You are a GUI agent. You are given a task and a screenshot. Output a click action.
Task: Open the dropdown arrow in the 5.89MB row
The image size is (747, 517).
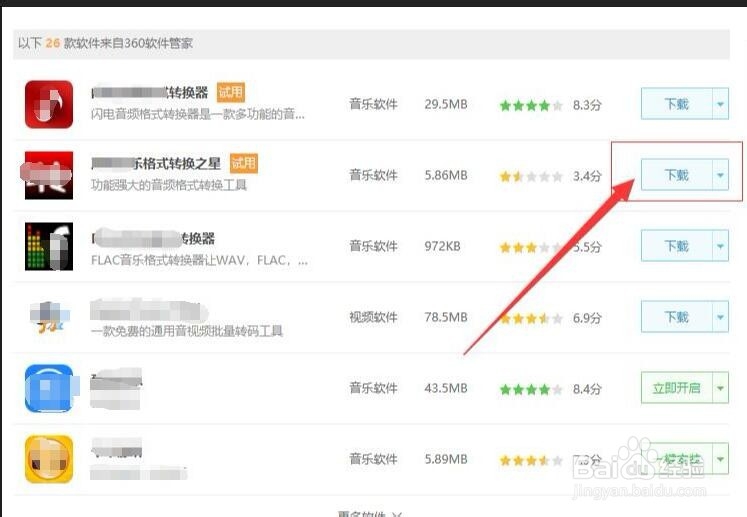click(x=720, y=459)
